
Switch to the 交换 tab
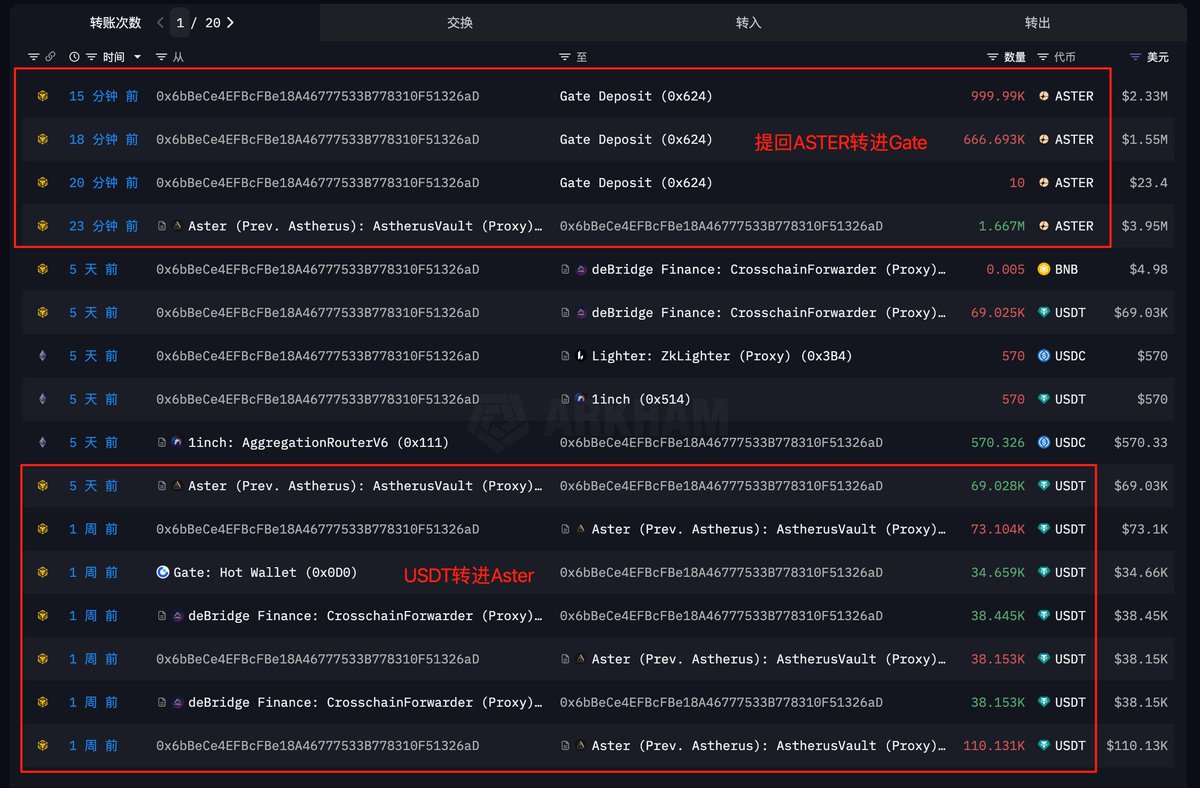(x=460, y=22)
